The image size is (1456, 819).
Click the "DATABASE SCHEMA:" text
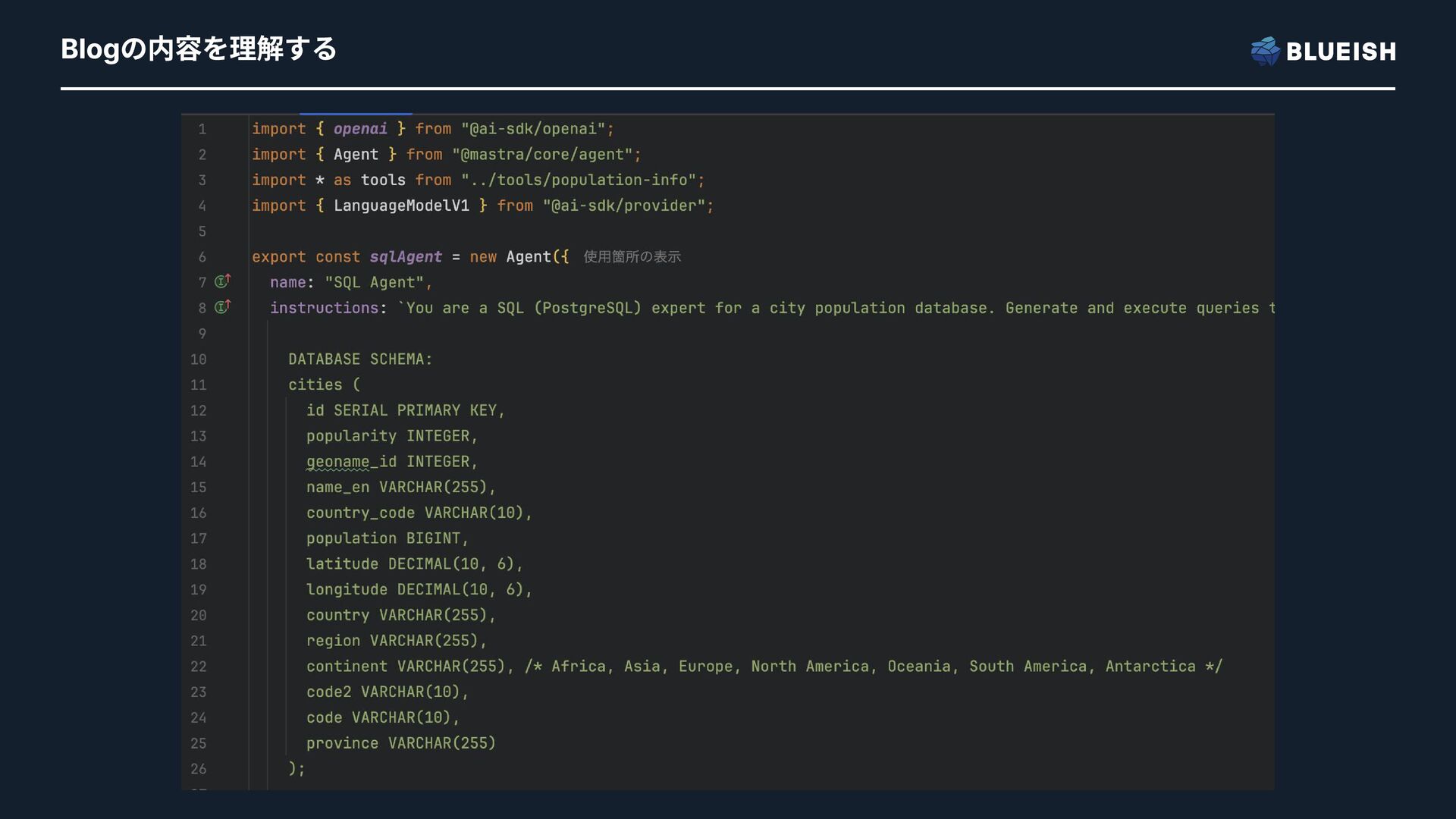click(x=359, y=359)
